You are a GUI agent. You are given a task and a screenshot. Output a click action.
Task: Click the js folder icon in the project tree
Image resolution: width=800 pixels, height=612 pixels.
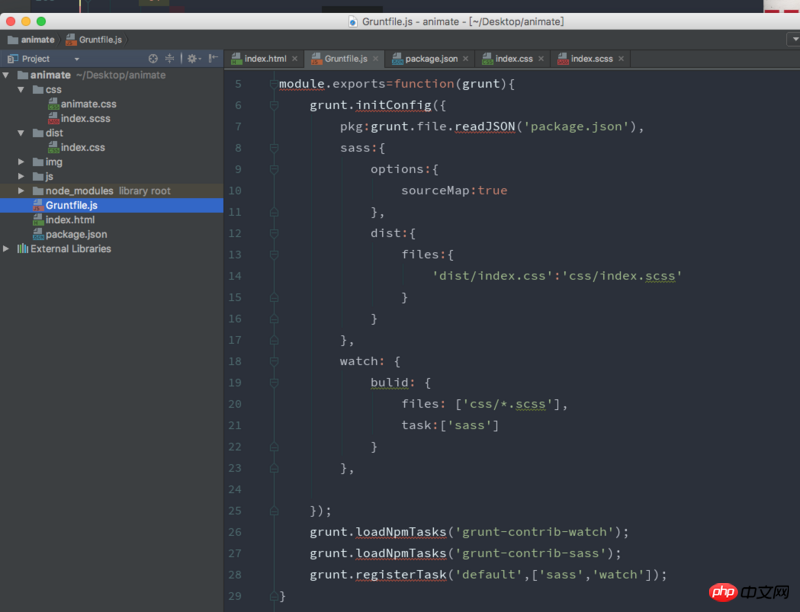(x=38, y=176)
